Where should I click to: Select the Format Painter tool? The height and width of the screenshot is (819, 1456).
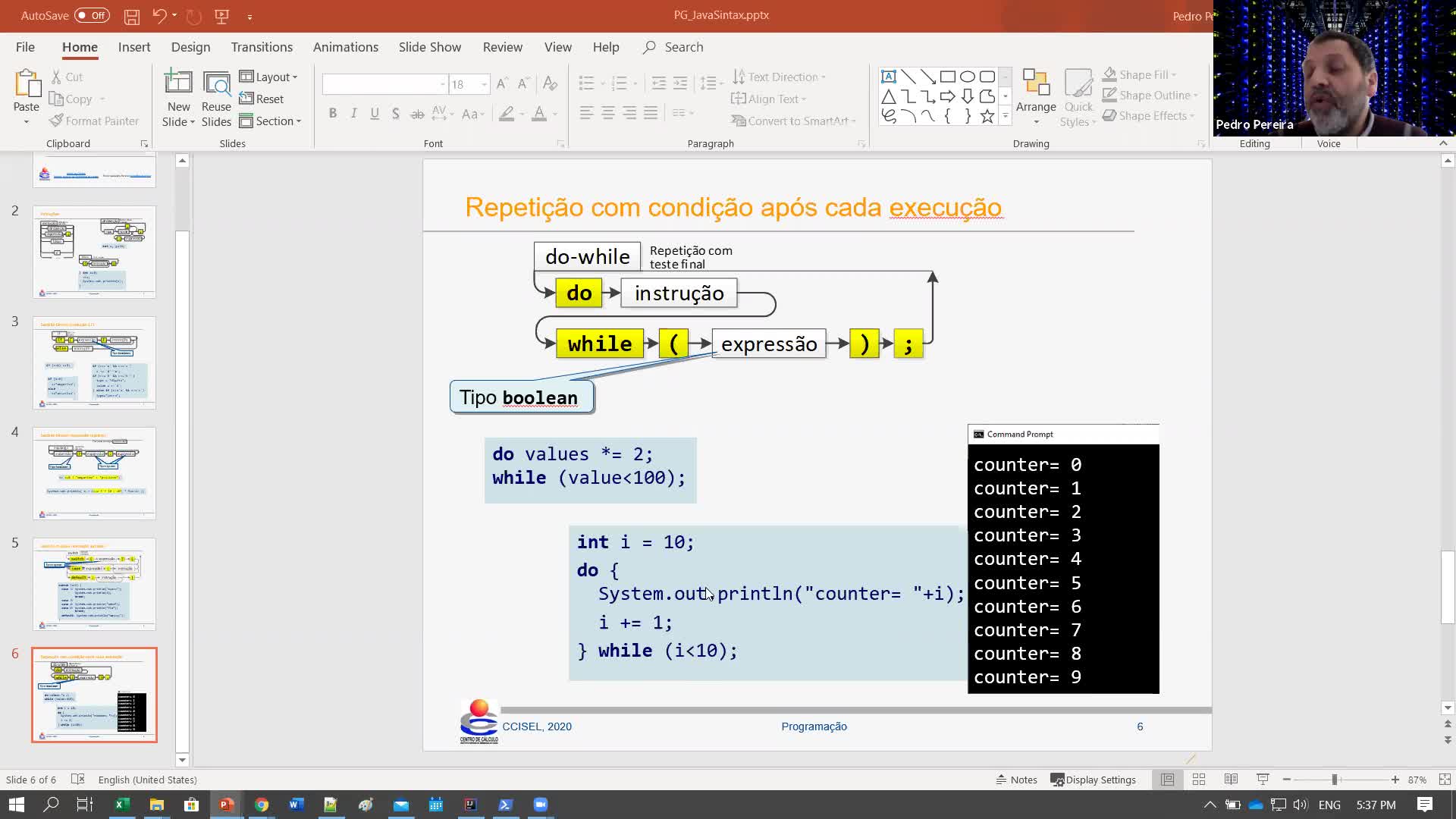pyautogui.click(x=94, y=121)
